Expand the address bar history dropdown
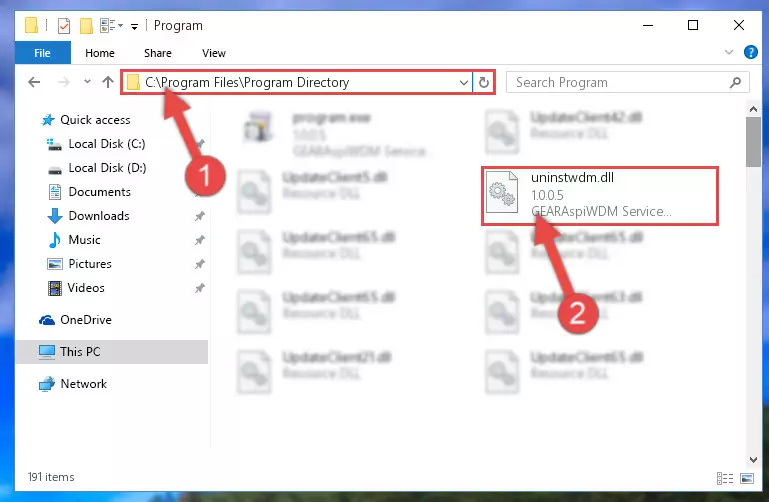The height and width of the screenshot is (502, 769). (463, 82)
